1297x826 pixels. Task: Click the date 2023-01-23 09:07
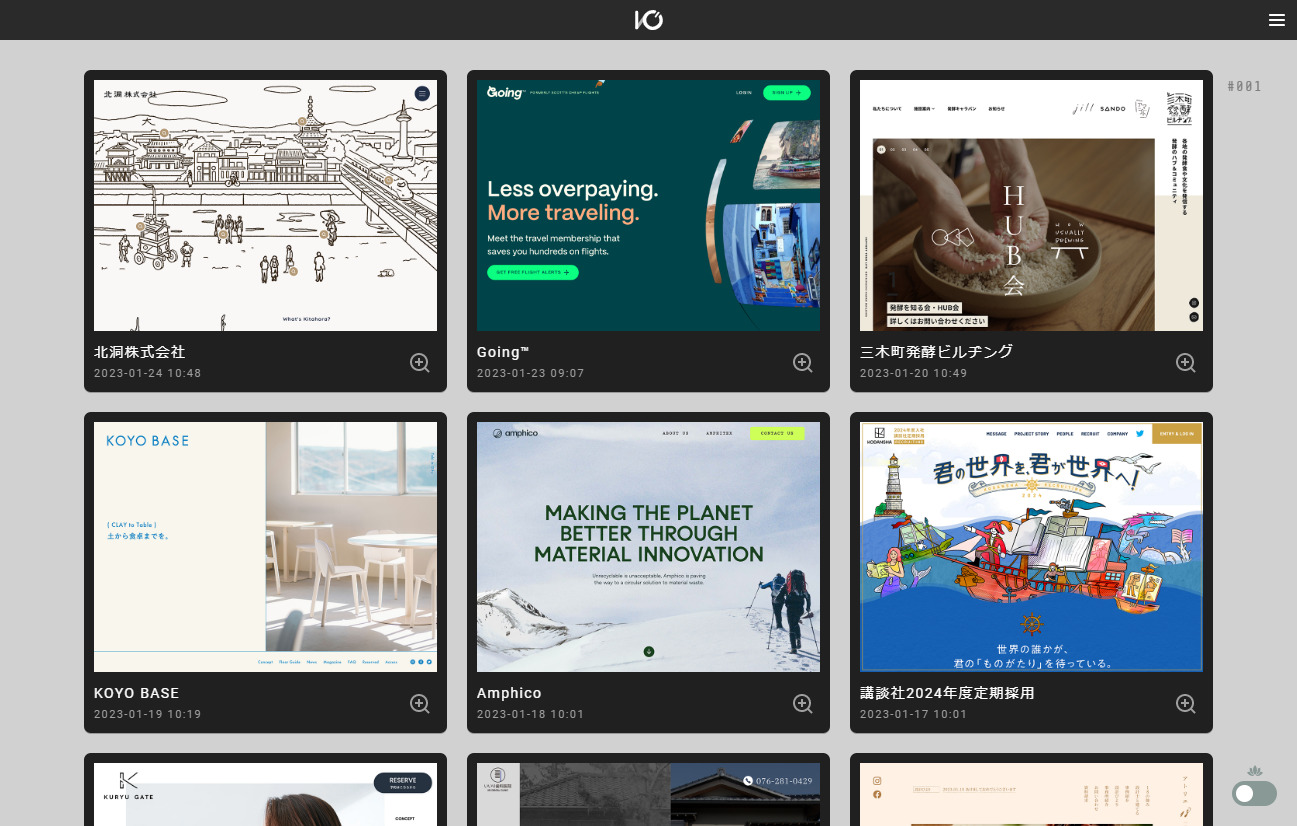(531, 373)
